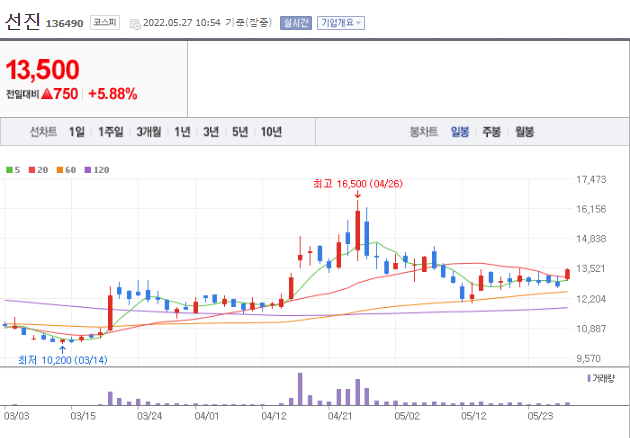Image resolution: width=630 pixels, height=438 pixels.
Task: Click the red 20-day moving average swatch
Action: click(32, 170)
